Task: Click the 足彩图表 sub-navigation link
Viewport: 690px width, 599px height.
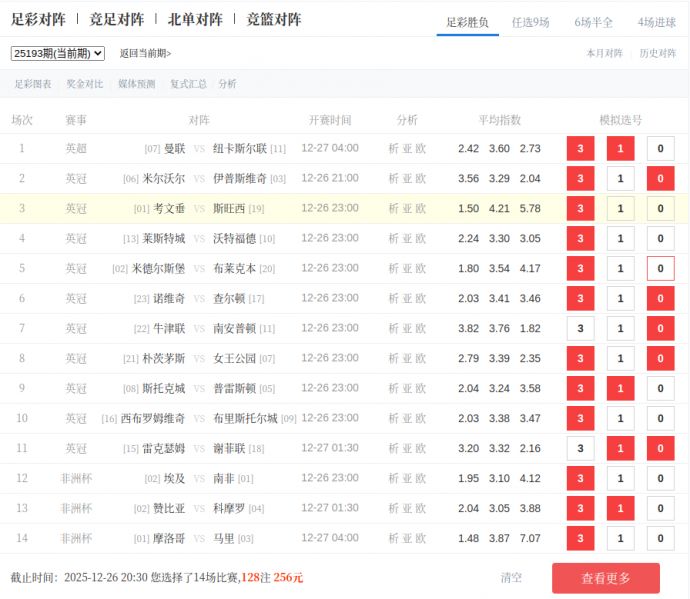Action: (33, 84)
